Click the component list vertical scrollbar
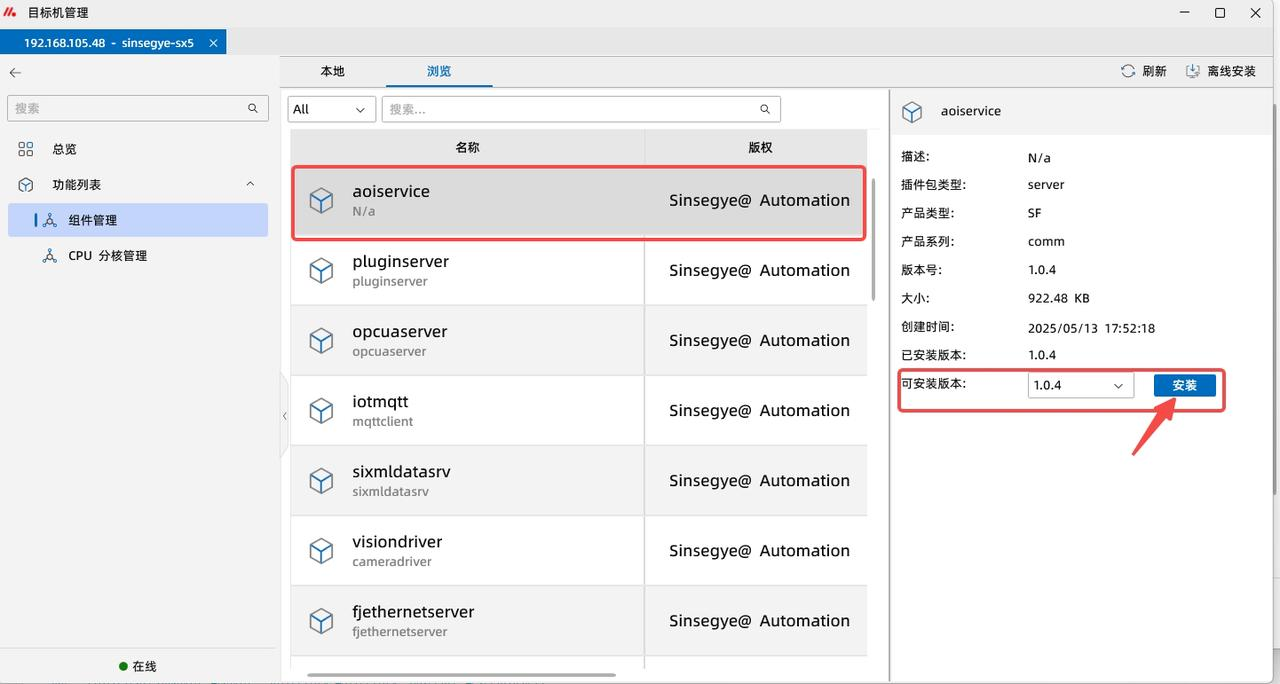Image resolution: width=1280 pixels, height=684 pixels. click(x=874, y=240)
